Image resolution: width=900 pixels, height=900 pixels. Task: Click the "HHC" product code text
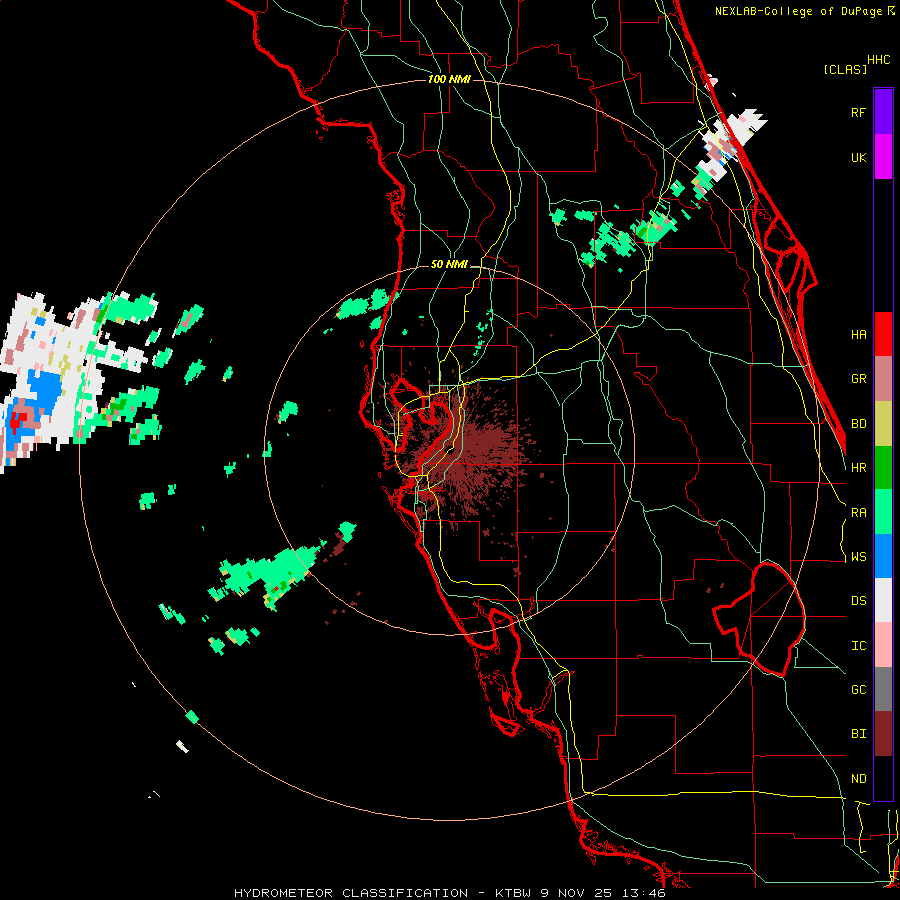[878, 60]
